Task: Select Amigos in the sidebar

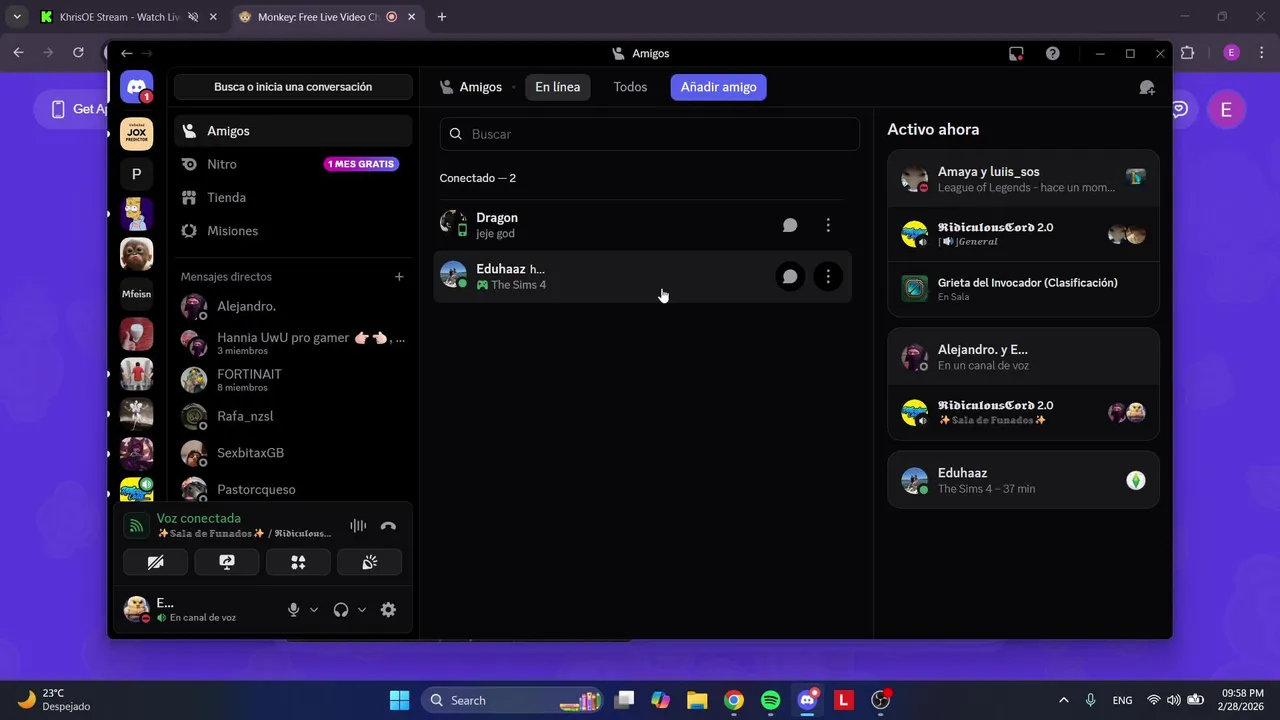Action: tap(293, 131)
